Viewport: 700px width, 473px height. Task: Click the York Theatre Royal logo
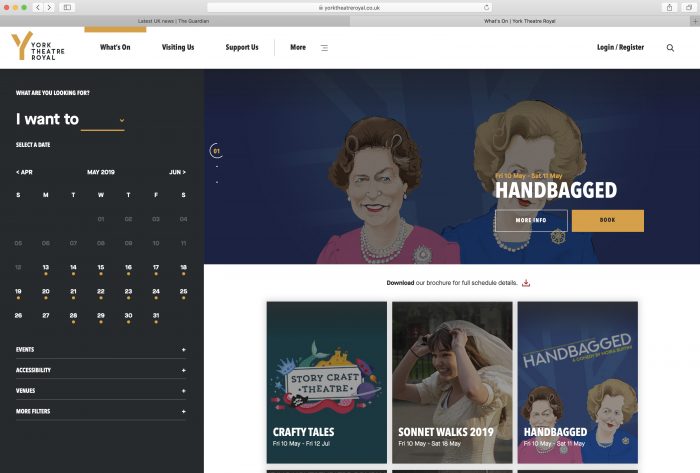(38, 46)
